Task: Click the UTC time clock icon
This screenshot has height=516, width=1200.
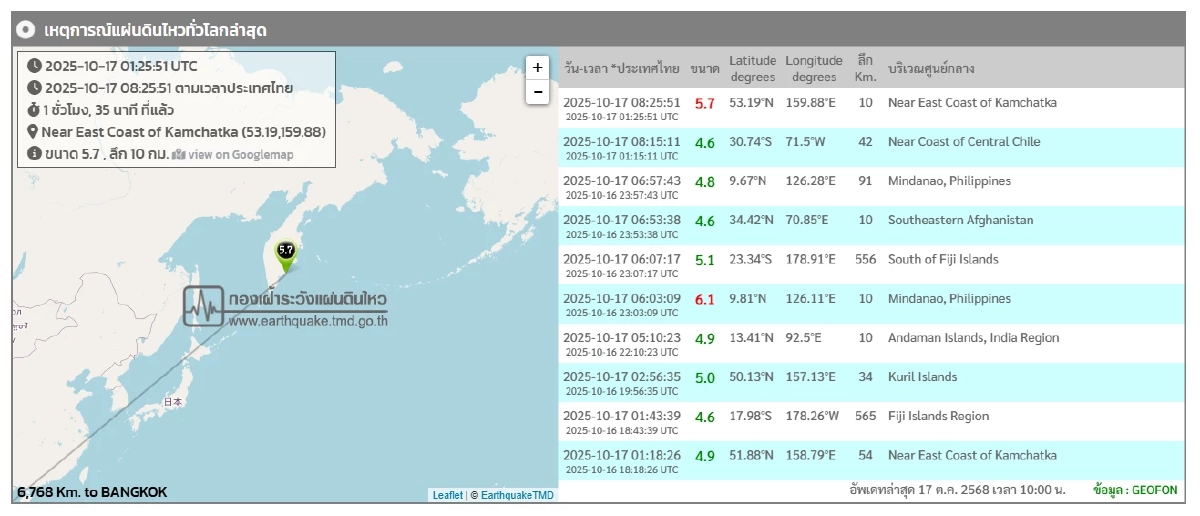Action: click(x=34, y=66)
